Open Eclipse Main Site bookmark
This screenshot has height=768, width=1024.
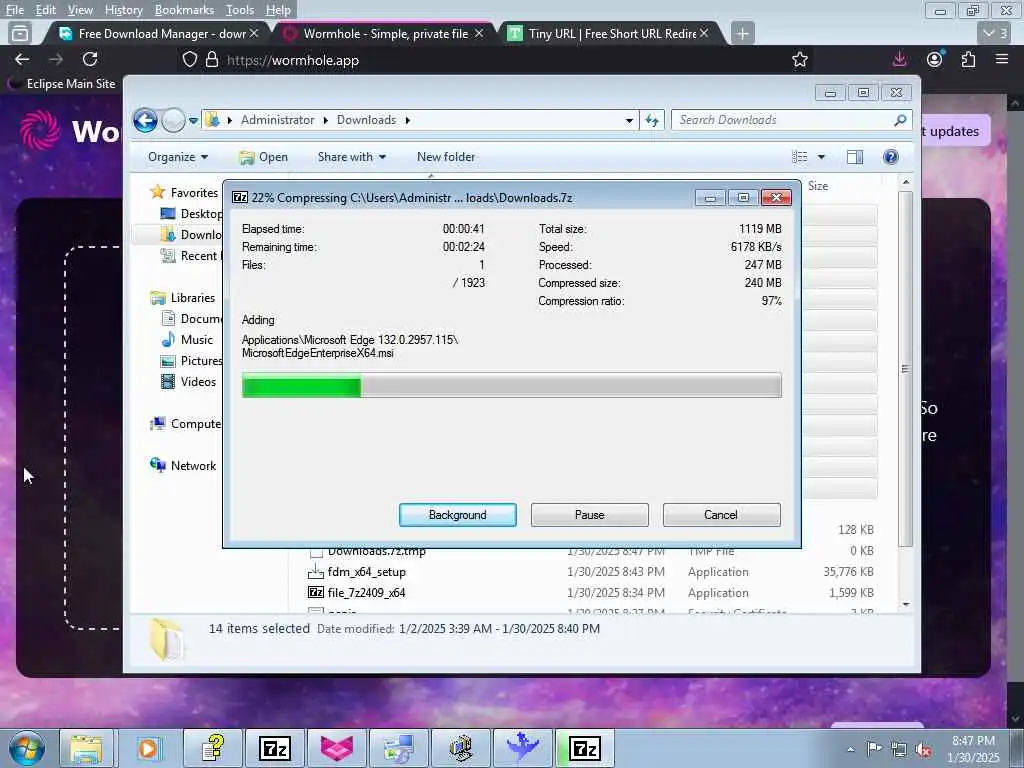point(62,84)
